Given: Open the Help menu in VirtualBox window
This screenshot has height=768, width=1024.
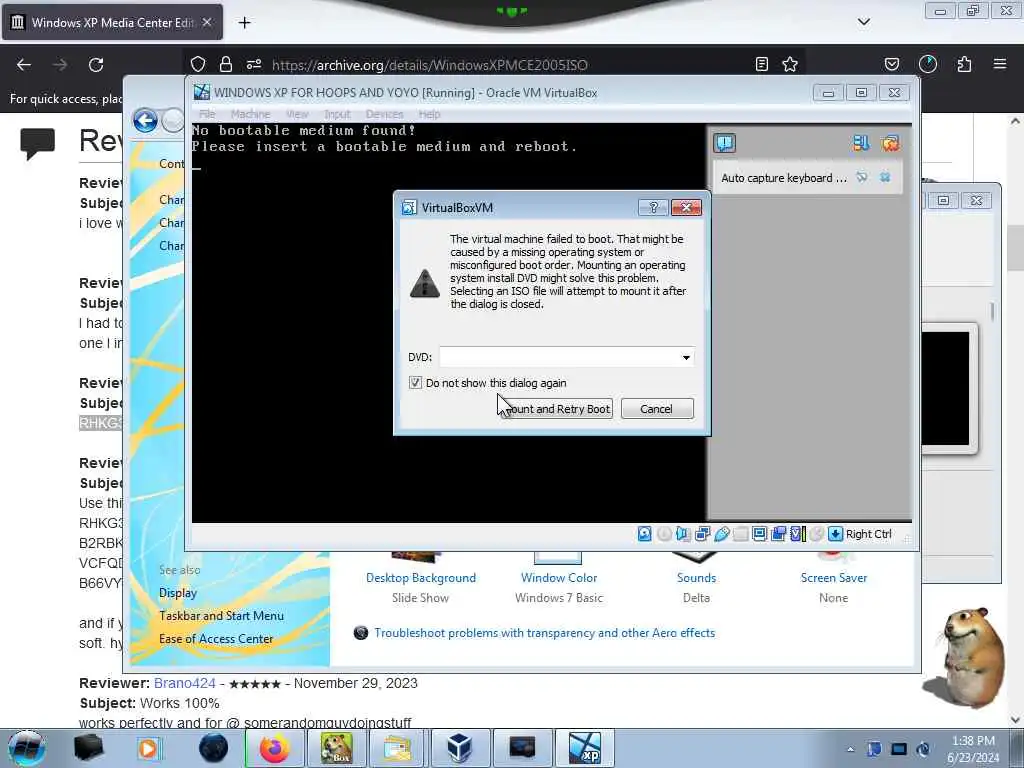Looking at the screenshot, I should [x=429, y=114].
